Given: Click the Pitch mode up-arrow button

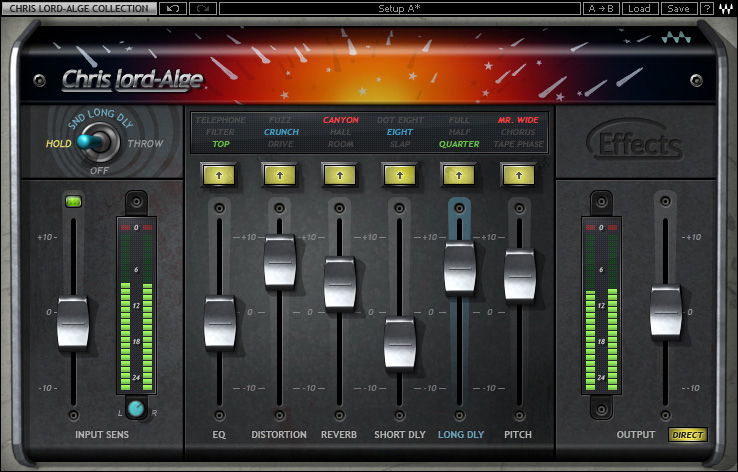Looking at the screenshot, I should click(519, 176).
